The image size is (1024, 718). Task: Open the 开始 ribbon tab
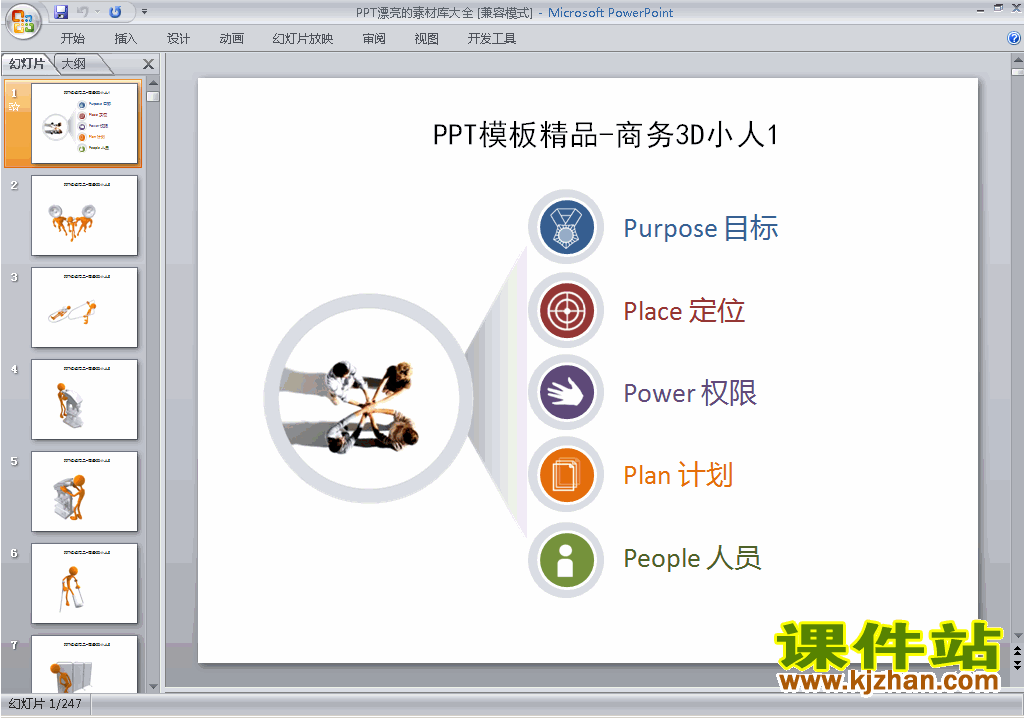(72, 39)
